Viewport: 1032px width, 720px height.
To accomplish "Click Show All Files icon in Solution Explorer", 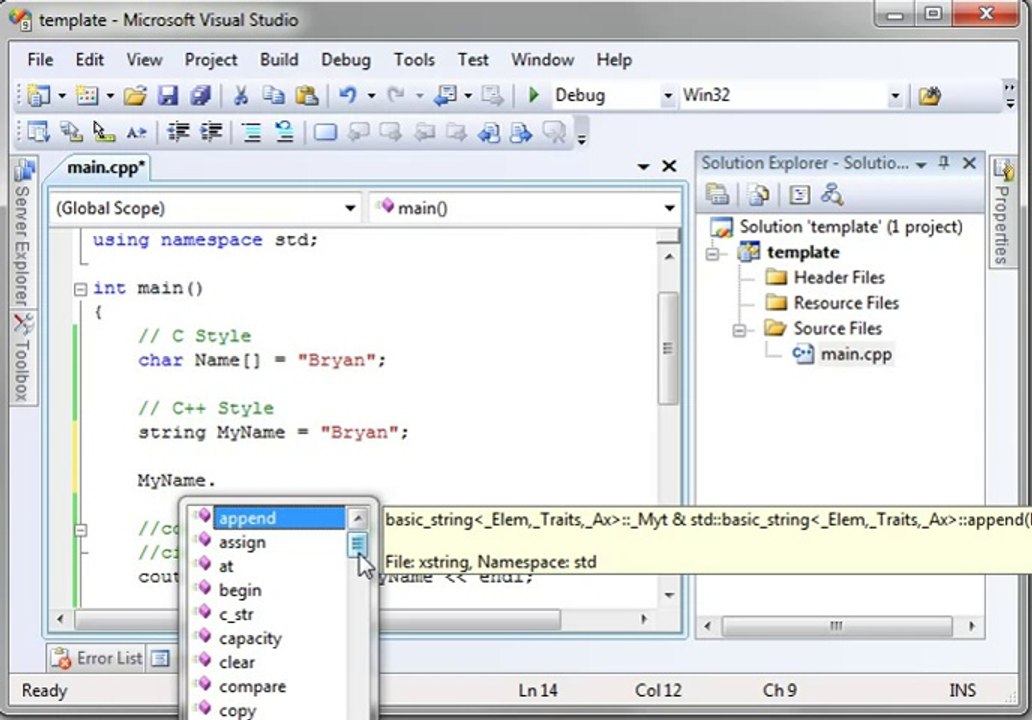I will [x=758, y=195].
